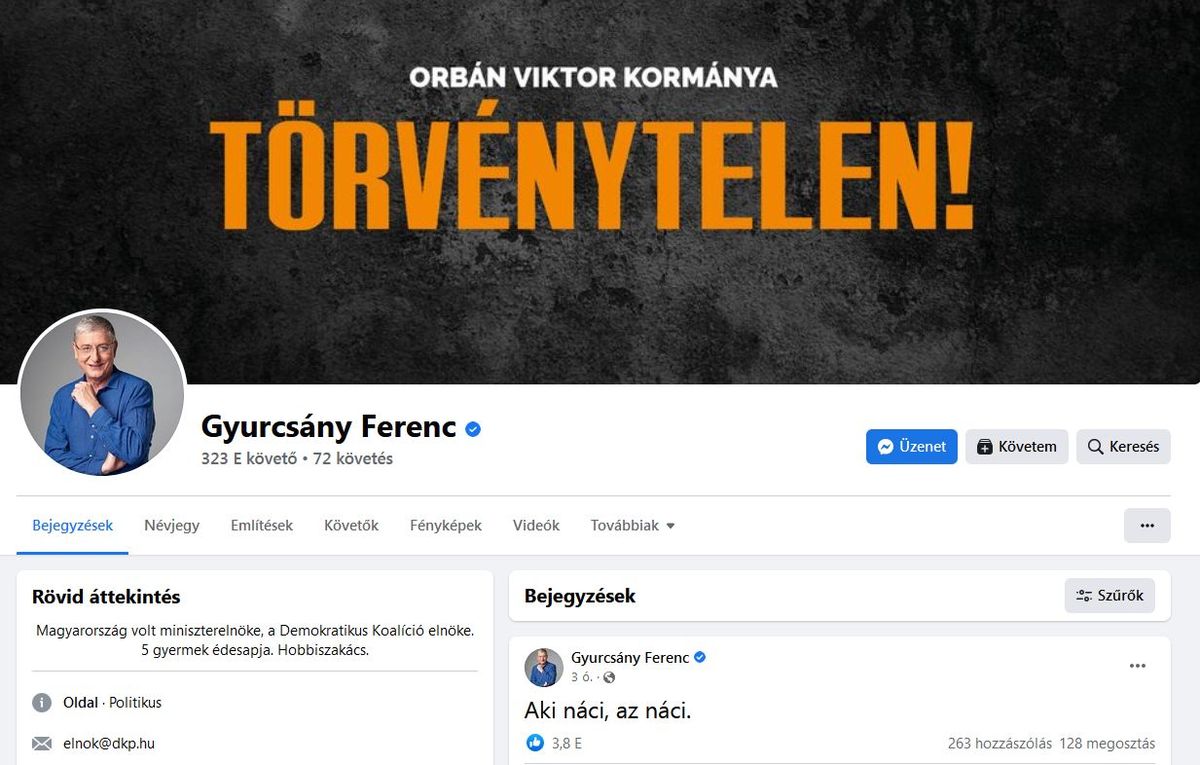Click the info icon beside Oldal · Politikus

coord(42,703)
